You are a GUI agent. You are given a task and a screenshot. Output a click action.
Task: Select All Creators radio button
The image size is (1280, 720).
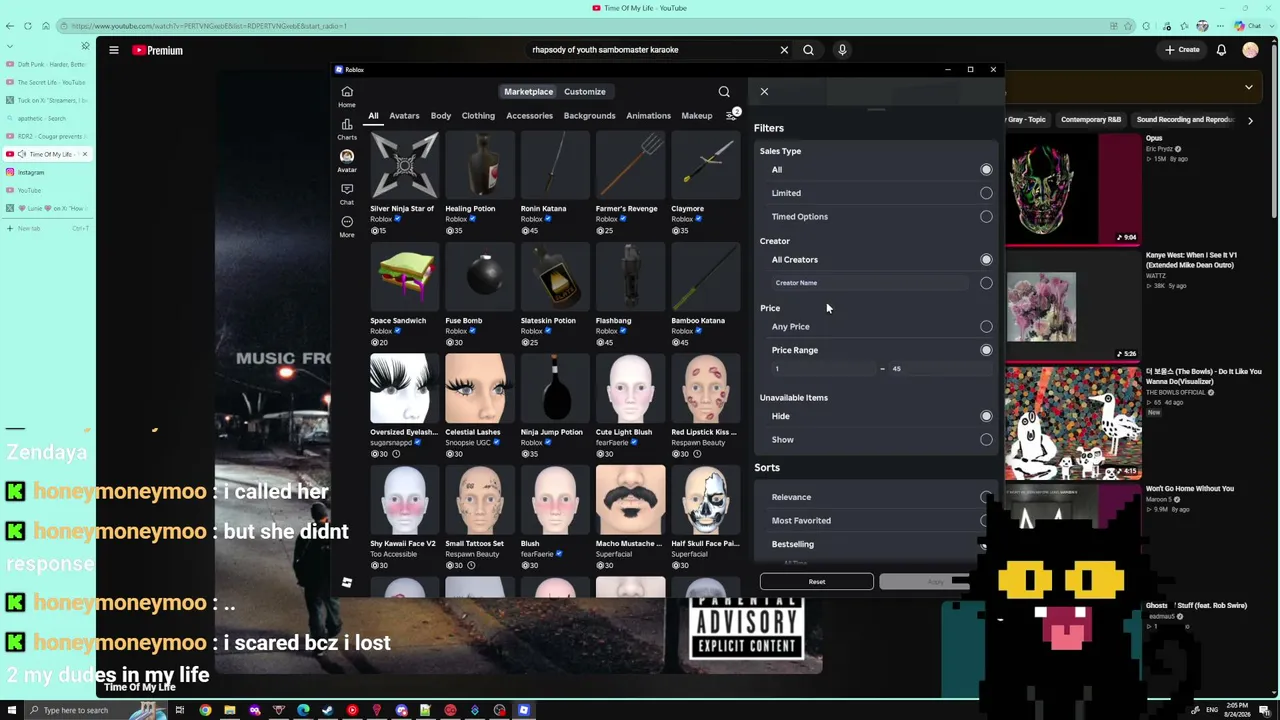[986, 260]
